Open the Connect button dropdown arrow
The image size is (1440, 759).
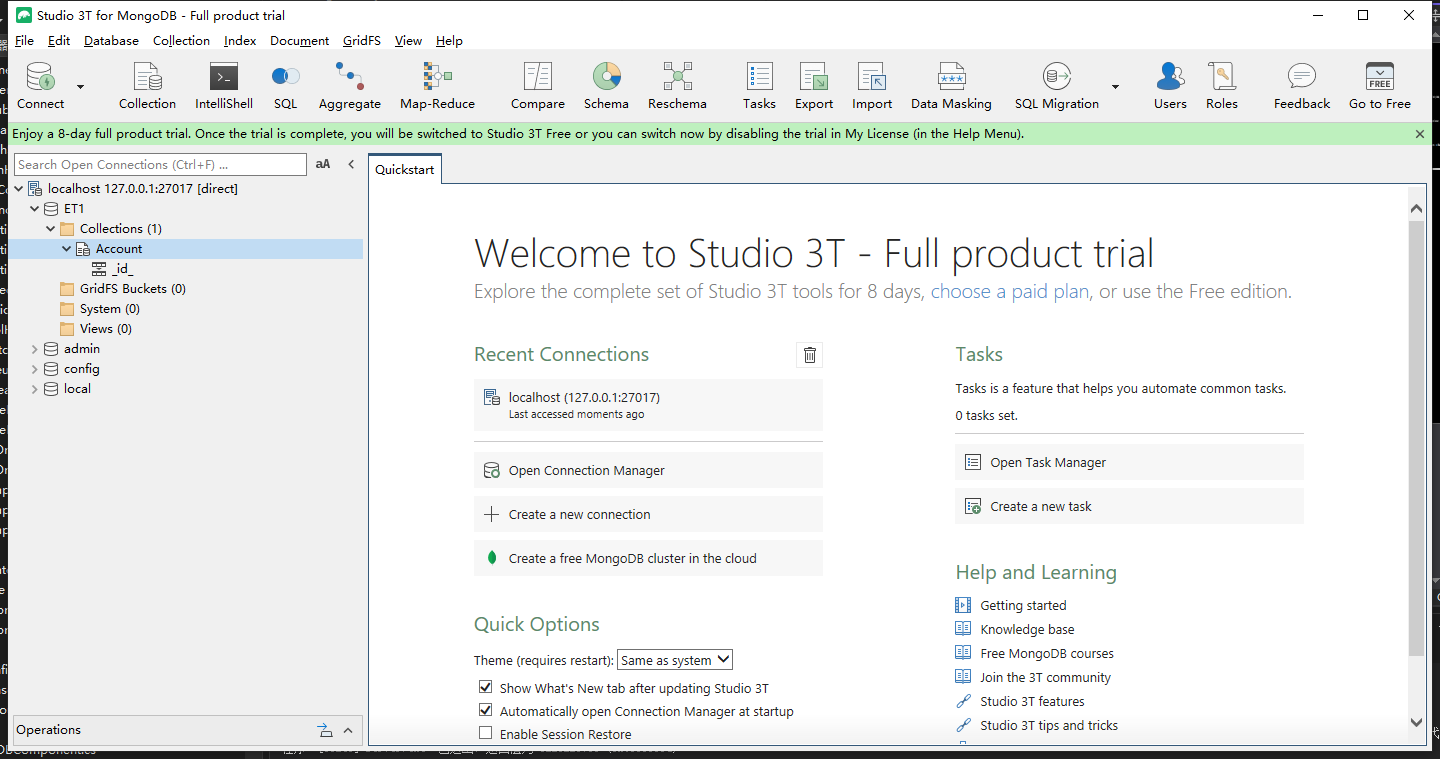81,87
